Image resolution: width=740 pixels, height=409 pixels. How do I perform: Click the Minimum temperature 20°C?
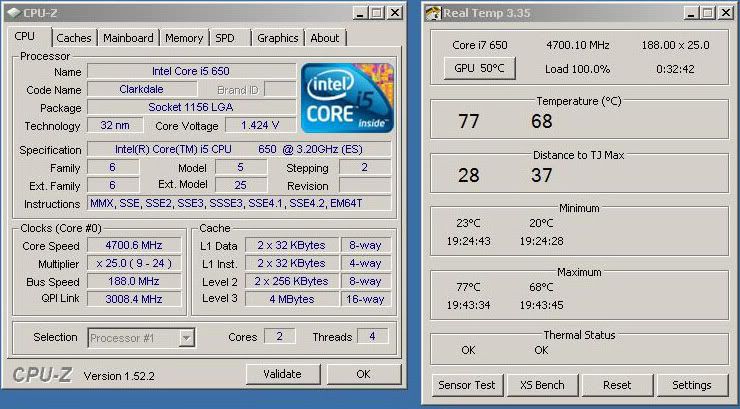coord(541,223)
